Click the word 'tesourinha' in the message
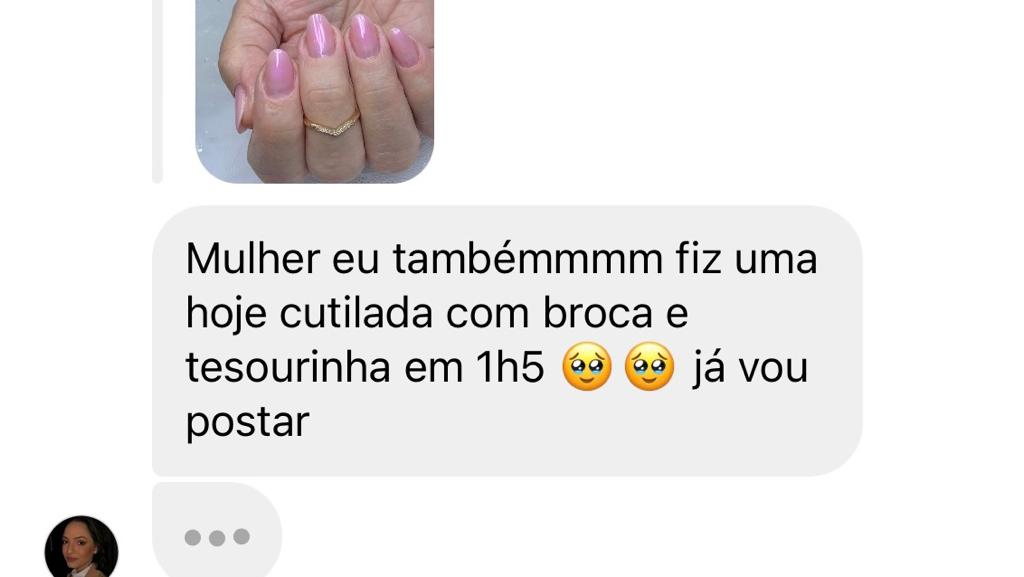This screenshot has width=1024, height=577. pos(288,367)
